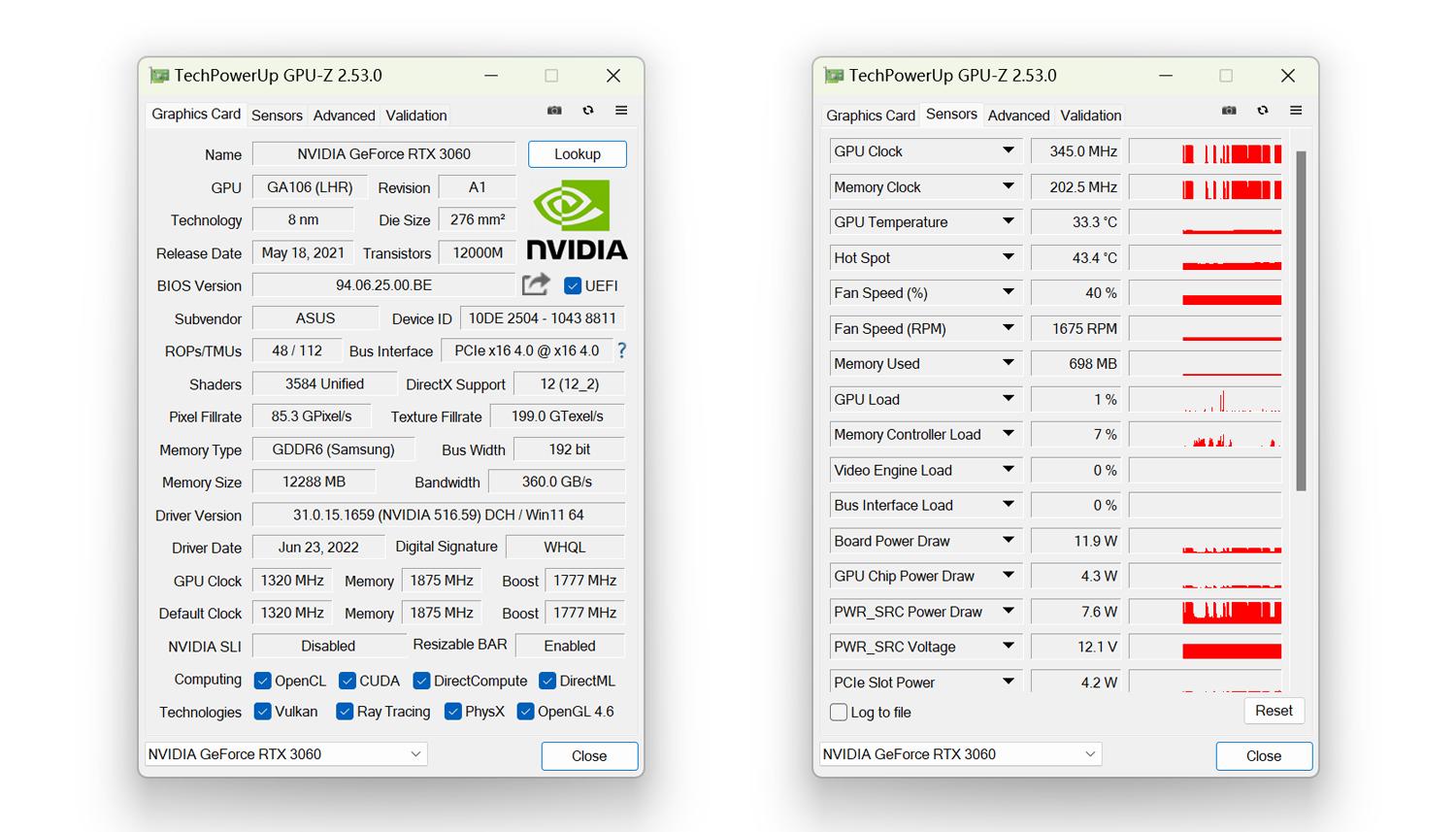This screenshot has height=832, width=1456.
Task: Click the Sensors list vertical scrollbar
Action: point(1301,320)
